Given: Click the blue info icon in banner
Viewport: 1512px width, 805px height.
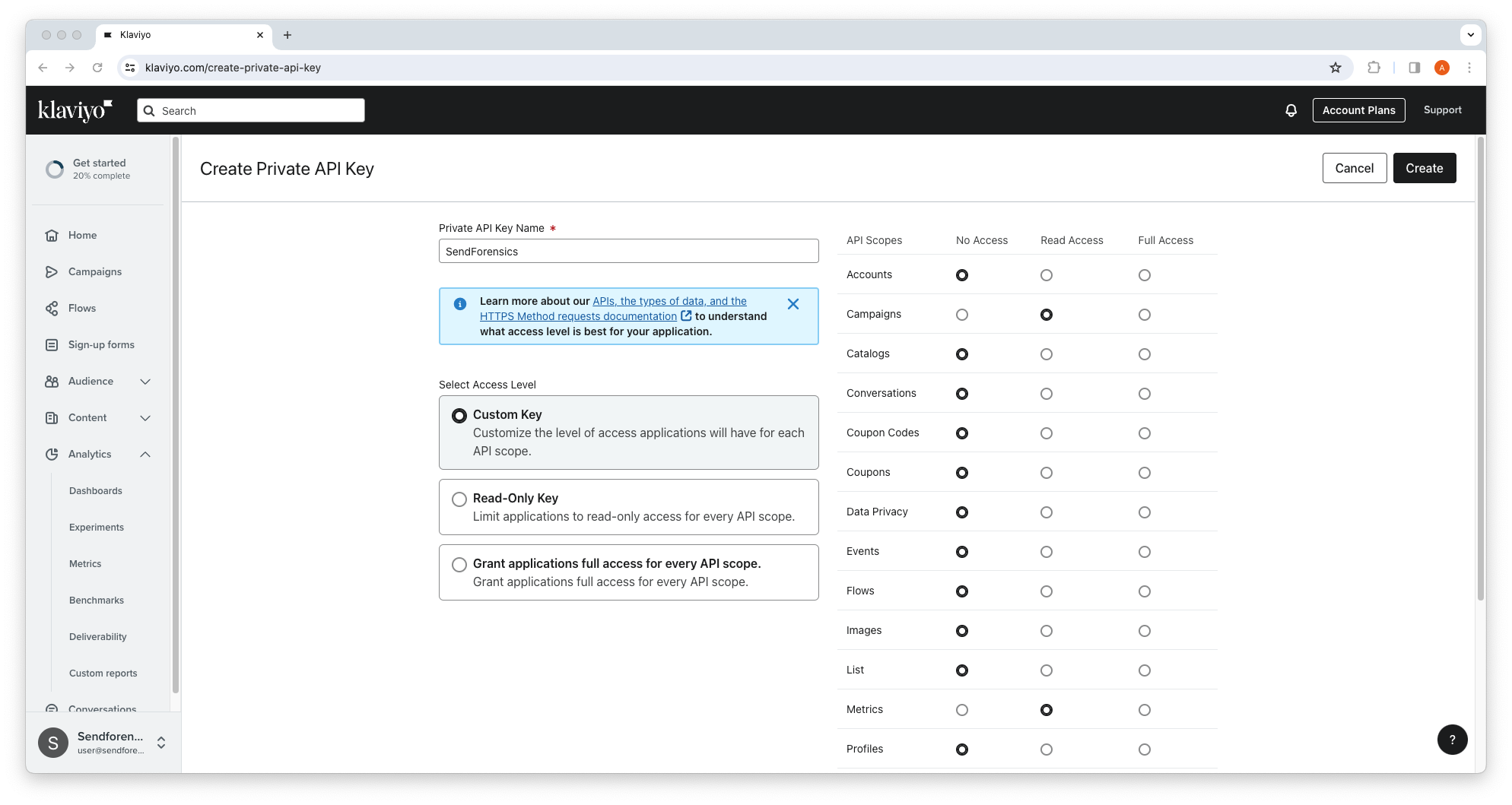Looking at the screenshot, I should pos(460,304).
